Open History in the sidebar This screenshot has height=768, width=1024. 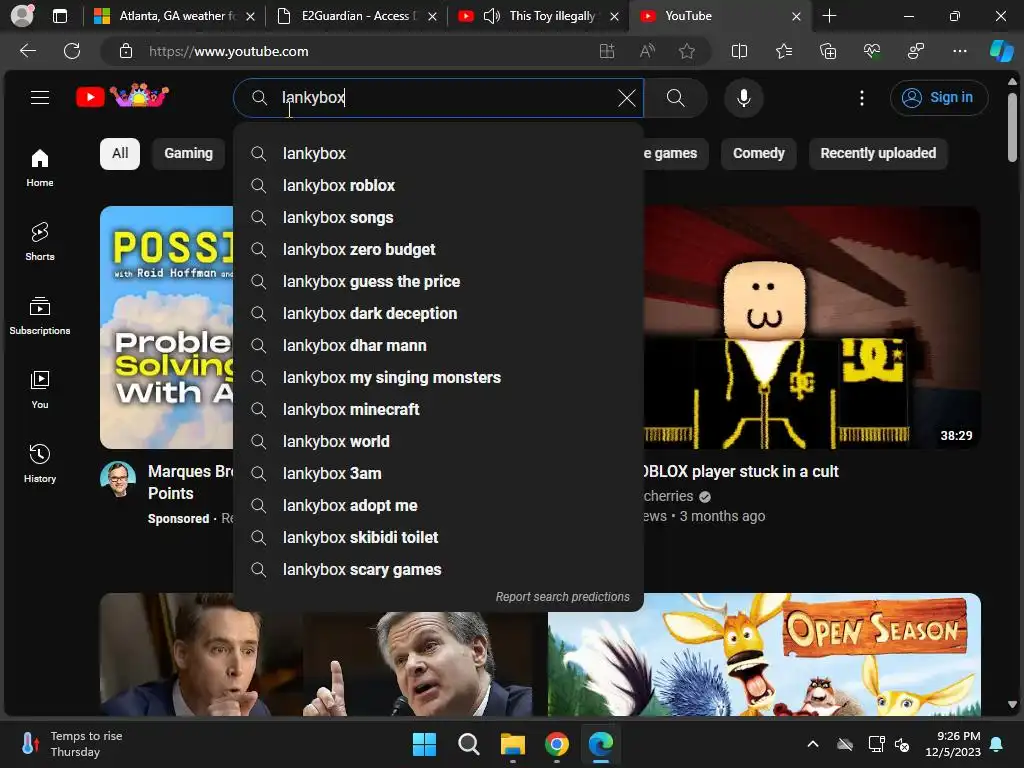point(40,464)
